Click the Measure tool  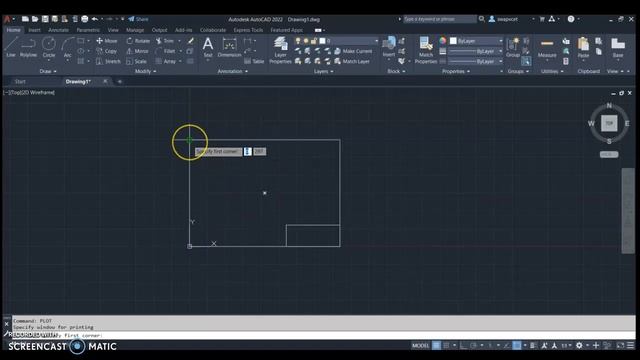[547, 48]
